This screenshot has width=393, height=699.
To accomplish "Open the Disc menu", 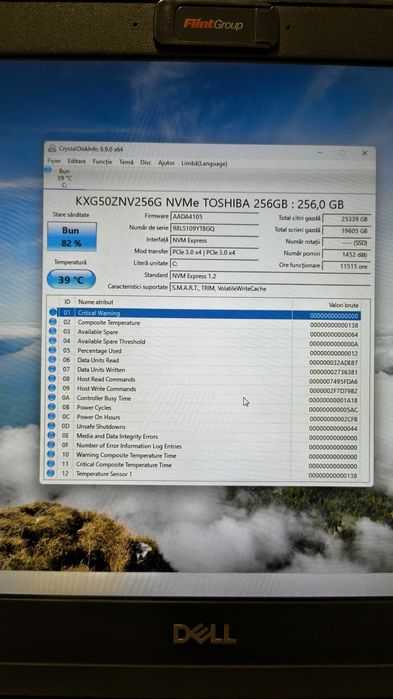I will pos(146,163).
